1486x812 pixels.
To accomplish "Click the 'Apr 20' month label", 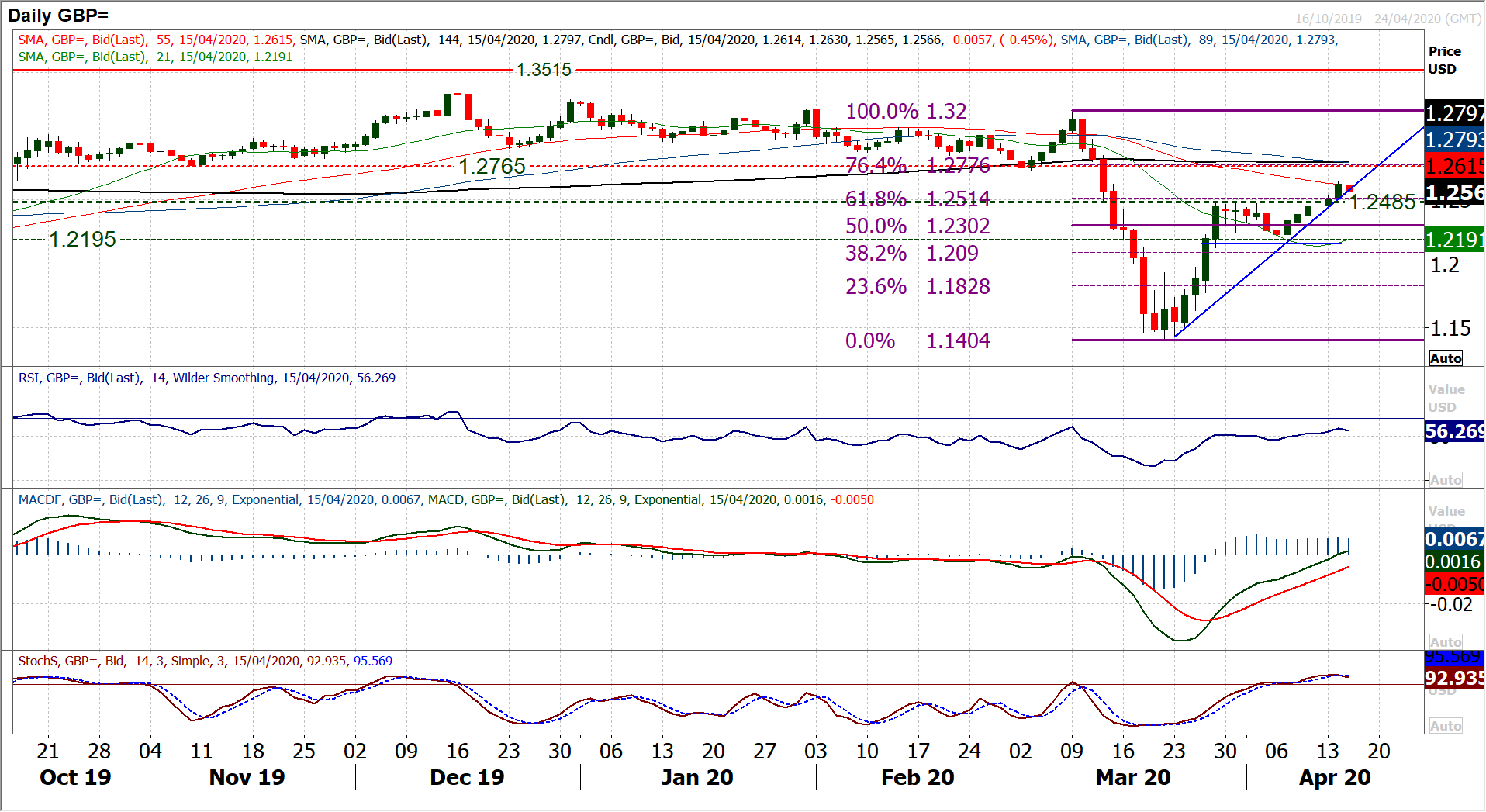I will point(1335,777).
